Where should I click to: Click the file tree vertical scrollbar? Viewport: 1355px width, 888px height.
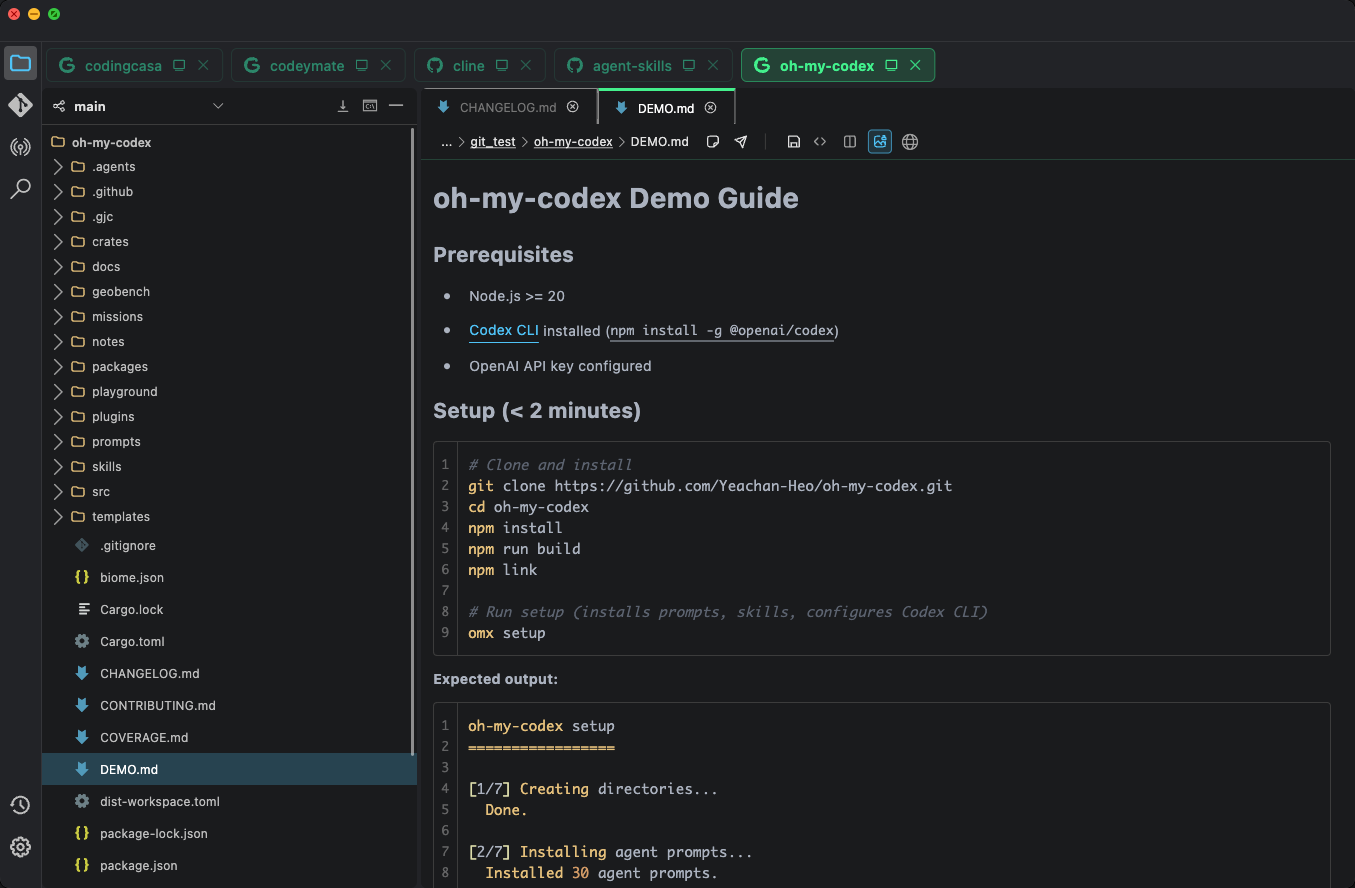pos(414,440)
